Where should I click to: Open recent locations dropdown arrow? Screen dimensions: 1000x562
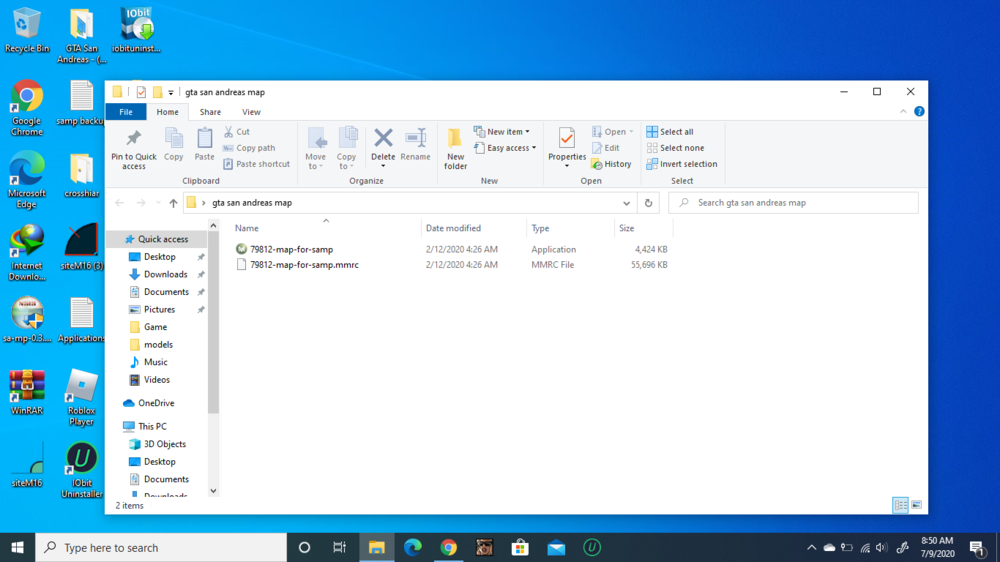[158, 203]
